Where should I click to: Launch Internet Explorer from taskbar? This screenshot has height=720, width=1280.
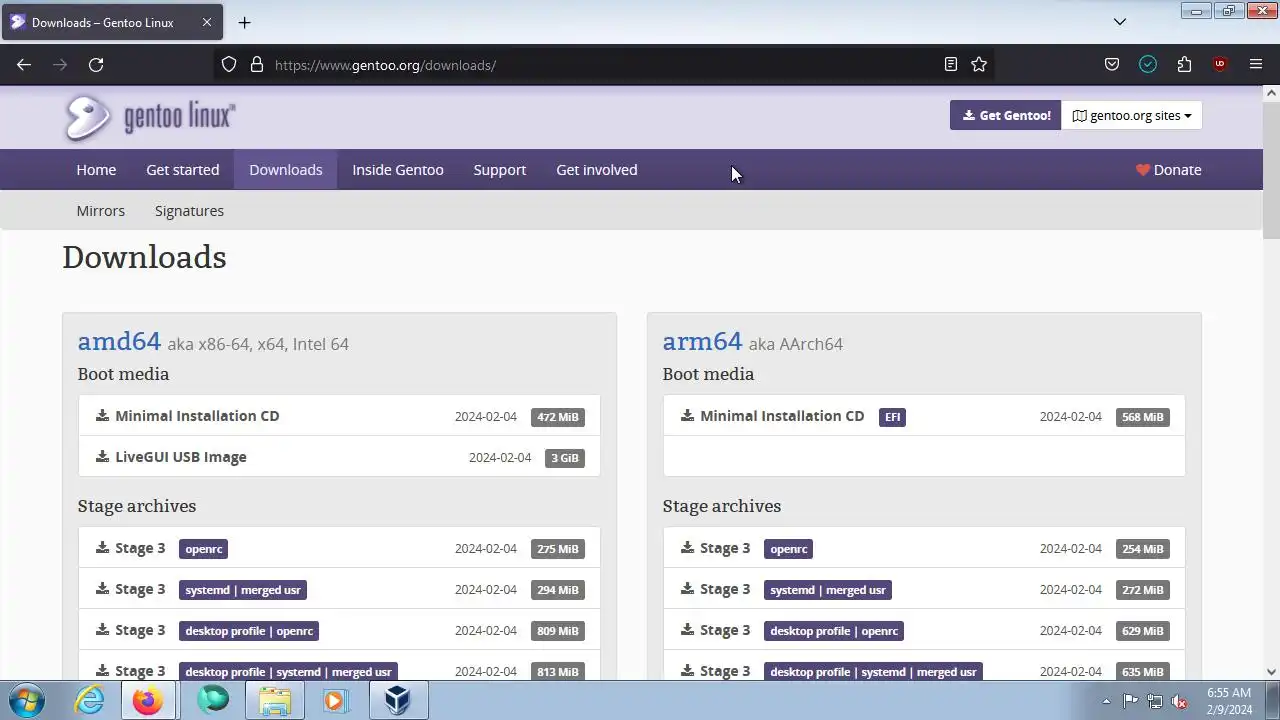pyautogui.click(x=90, y=700)
